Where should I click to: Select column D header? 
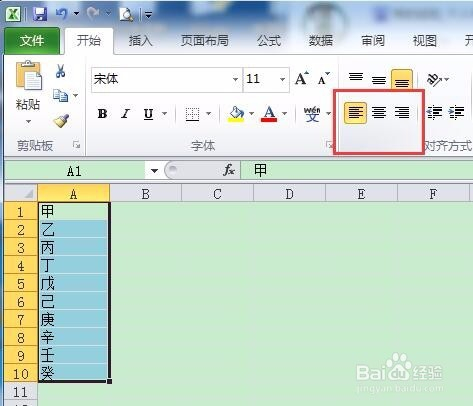(x=289, y=193)
